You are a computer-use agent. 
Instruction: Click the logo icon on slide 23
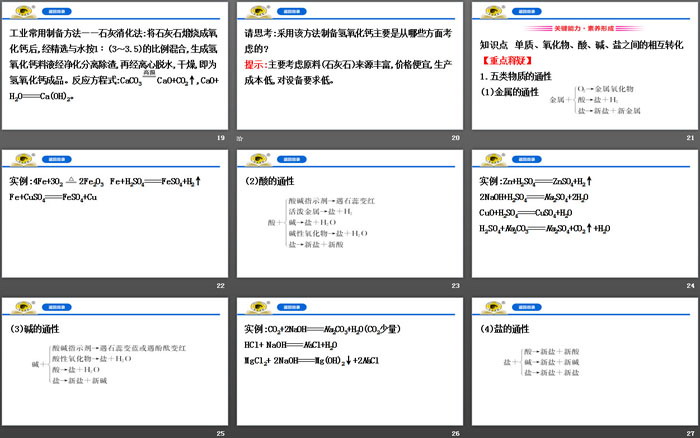(x=255, y=159)
